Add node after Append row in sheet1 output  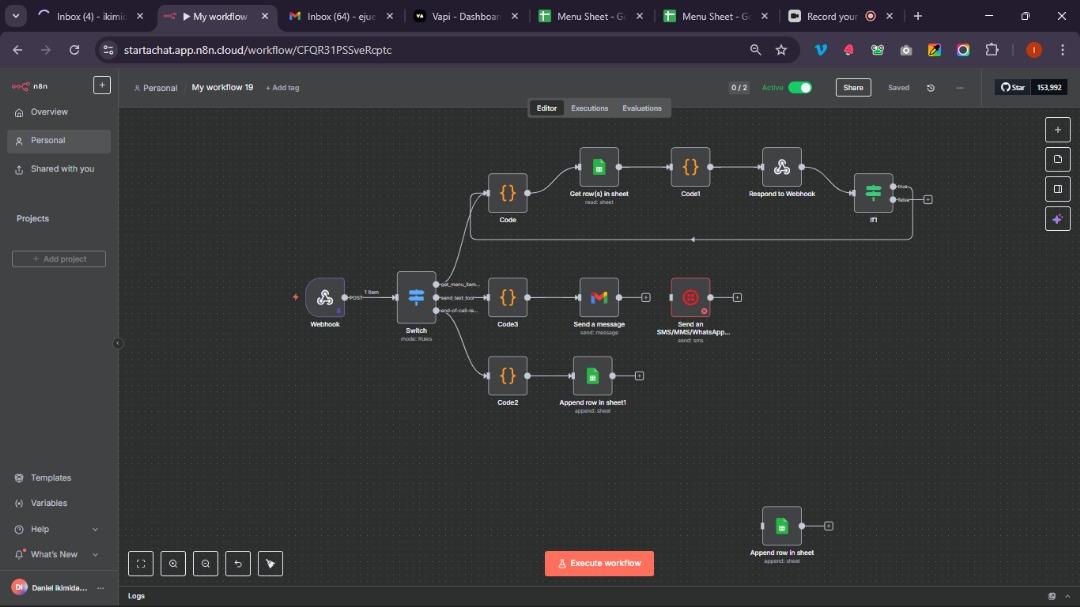click(x=639, y=375)
